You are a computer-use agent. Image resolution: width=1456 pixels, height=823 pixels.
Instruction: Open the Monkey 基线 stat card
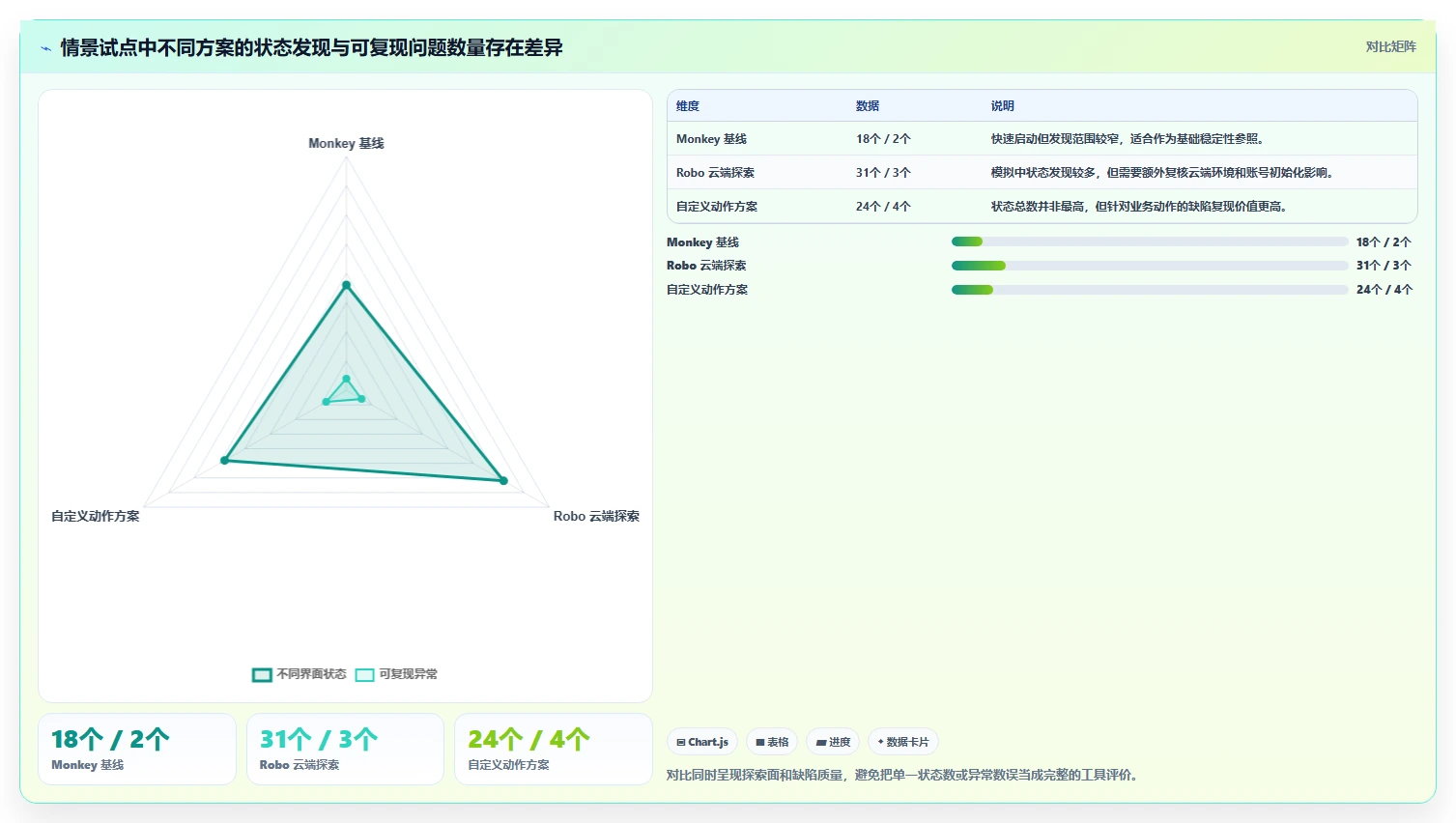[x=137, y=749]
